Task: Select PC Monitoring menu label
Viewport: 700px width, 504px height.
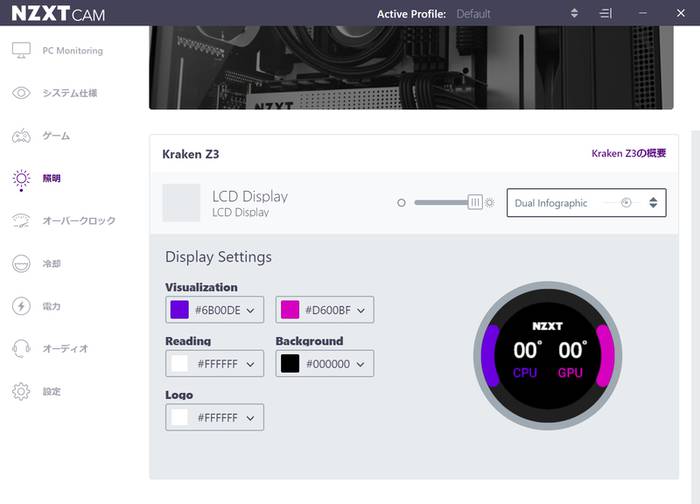Action: [x=72, y=50]
